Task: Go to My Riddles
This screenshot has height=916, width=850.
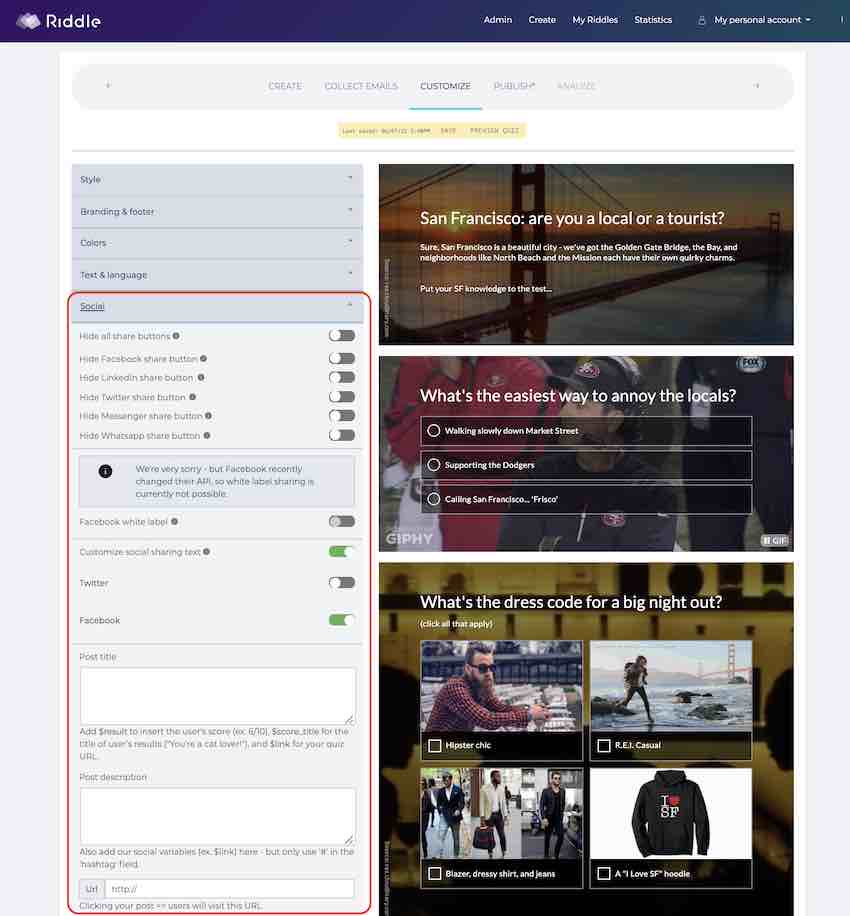Action: click(595, 20)
